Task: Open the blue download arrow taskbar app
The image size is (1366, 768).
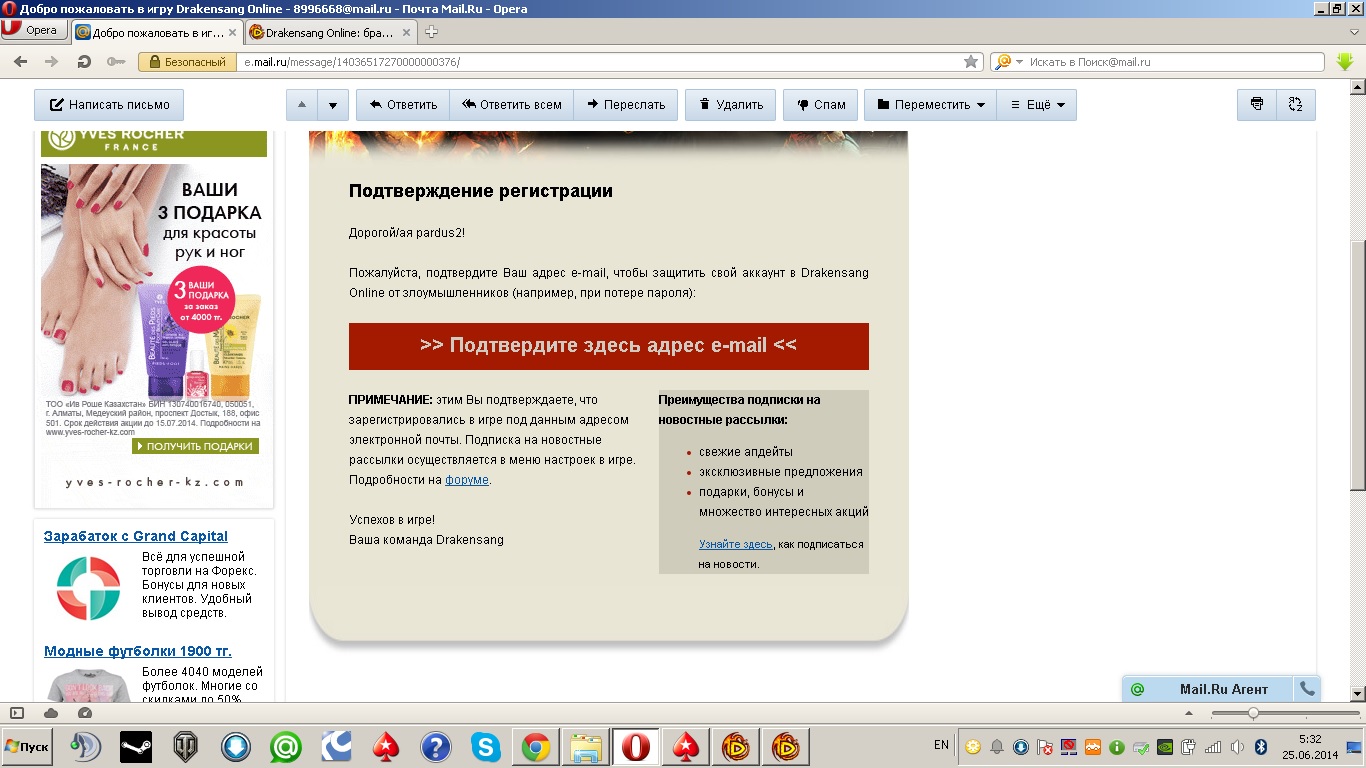Action: pos(236,747)
